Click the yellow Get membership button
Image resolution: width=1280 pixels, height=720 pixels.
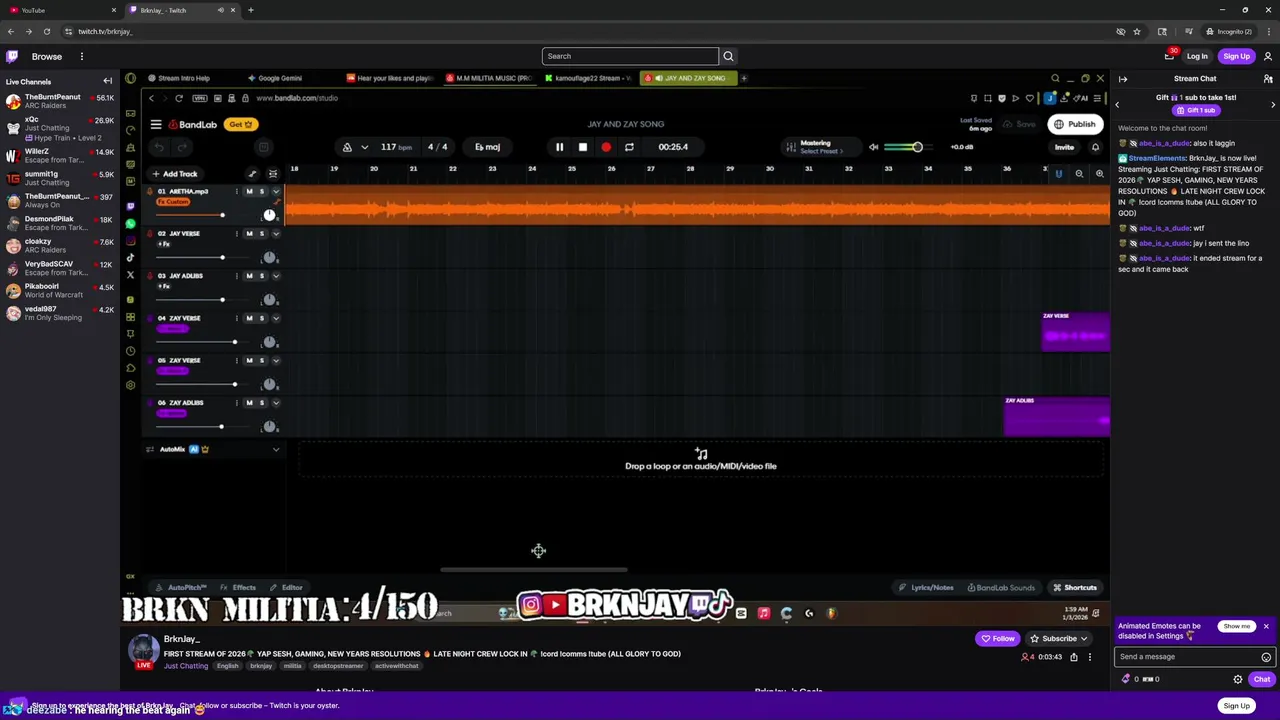[241, 124]
